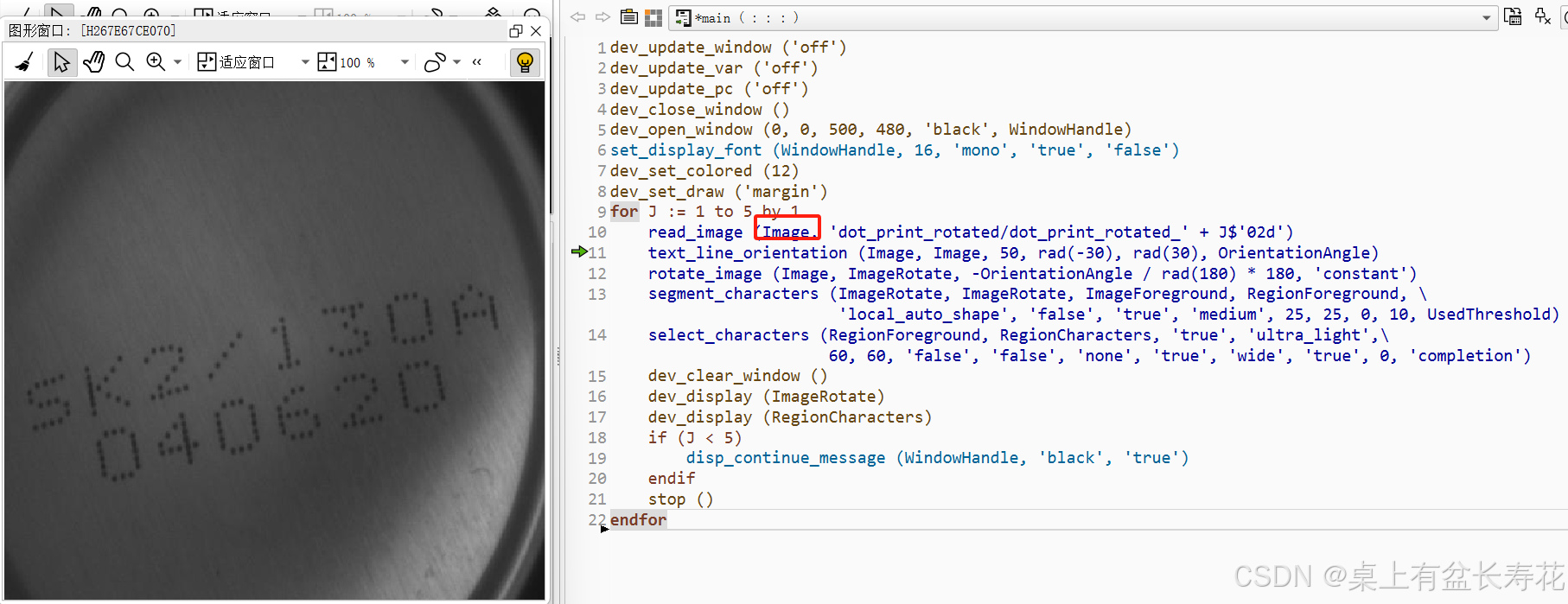The image size is (1568, 604).
Task: Click the 'endfor' keyword on line 22
Action: point(638,520)
